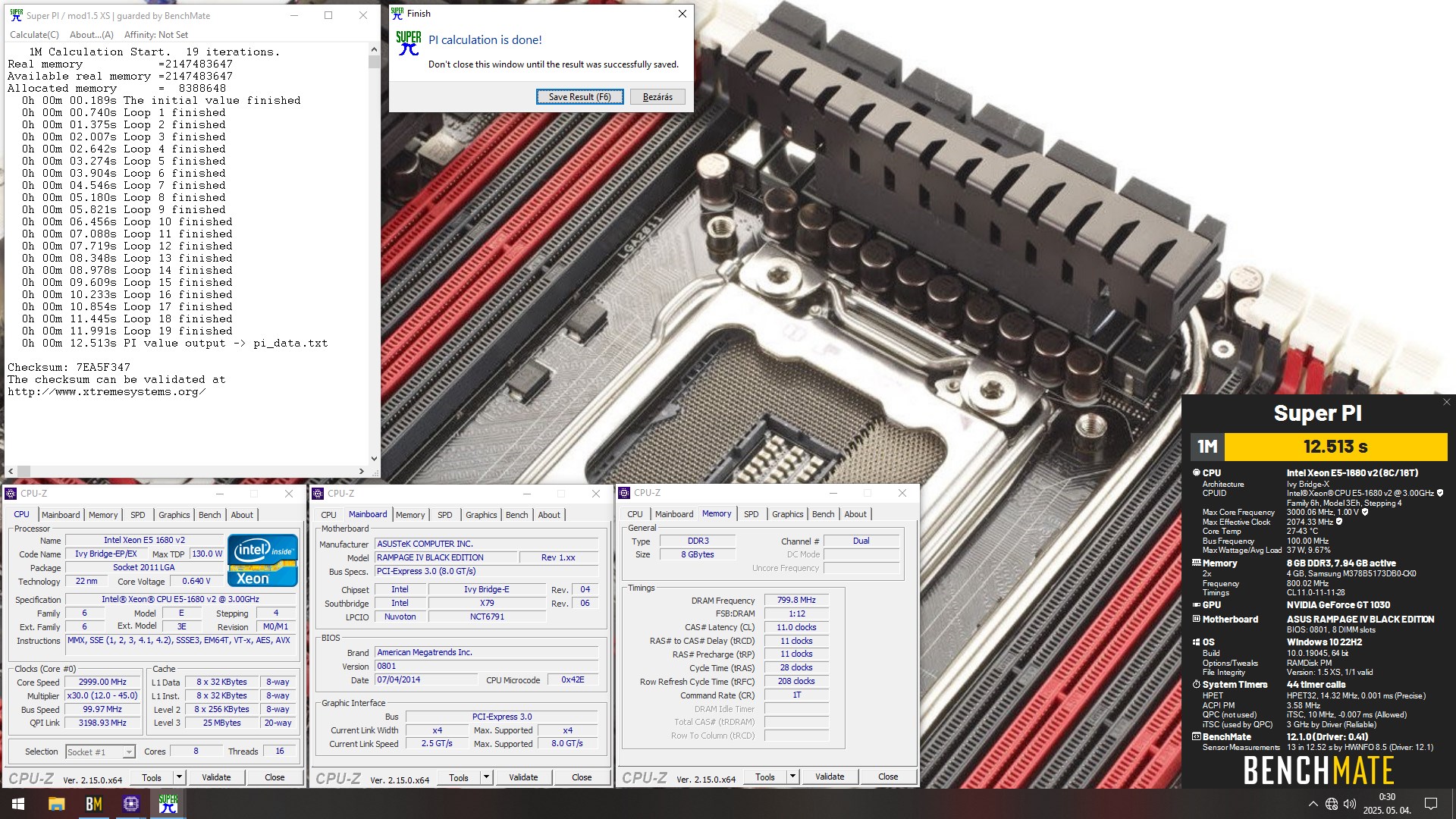Close the CPU-Z Memory window with the X
Screen dimensions: 1456x819
[x=902, y=493]
